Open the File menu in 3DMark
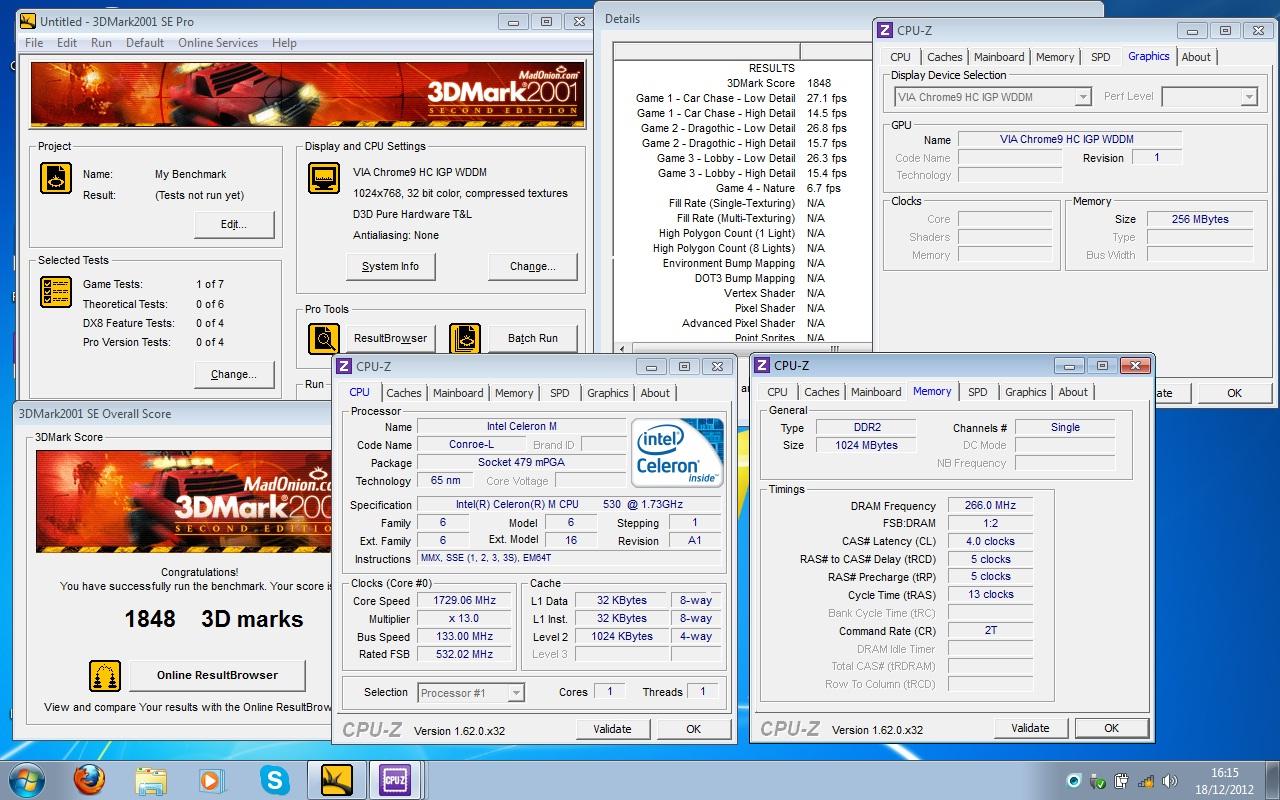This screenshot has height=800, width=1280. click(x=34, y=43)
